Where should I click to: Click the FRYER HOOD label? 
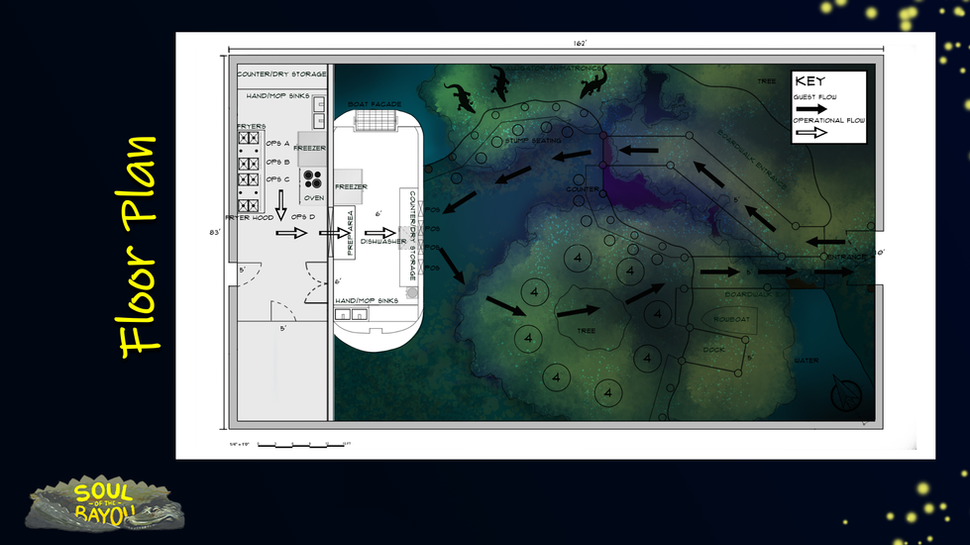[250, 218]
